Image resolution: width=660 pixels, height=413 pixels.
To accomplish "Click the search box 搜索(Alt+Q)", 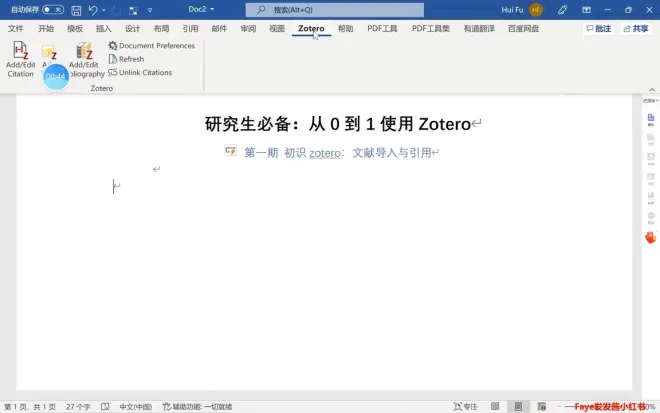I will coord(335,10).
